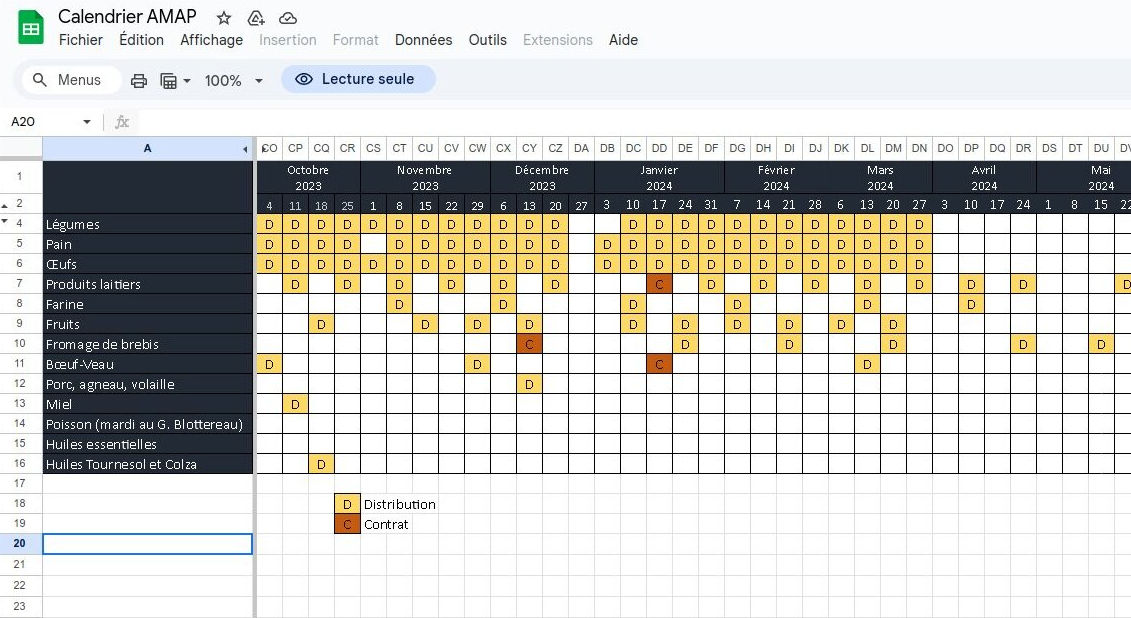This screenshot has height=618, width=1131.
Task: Click the fx formula icon
Action: (x=122, y=121)
